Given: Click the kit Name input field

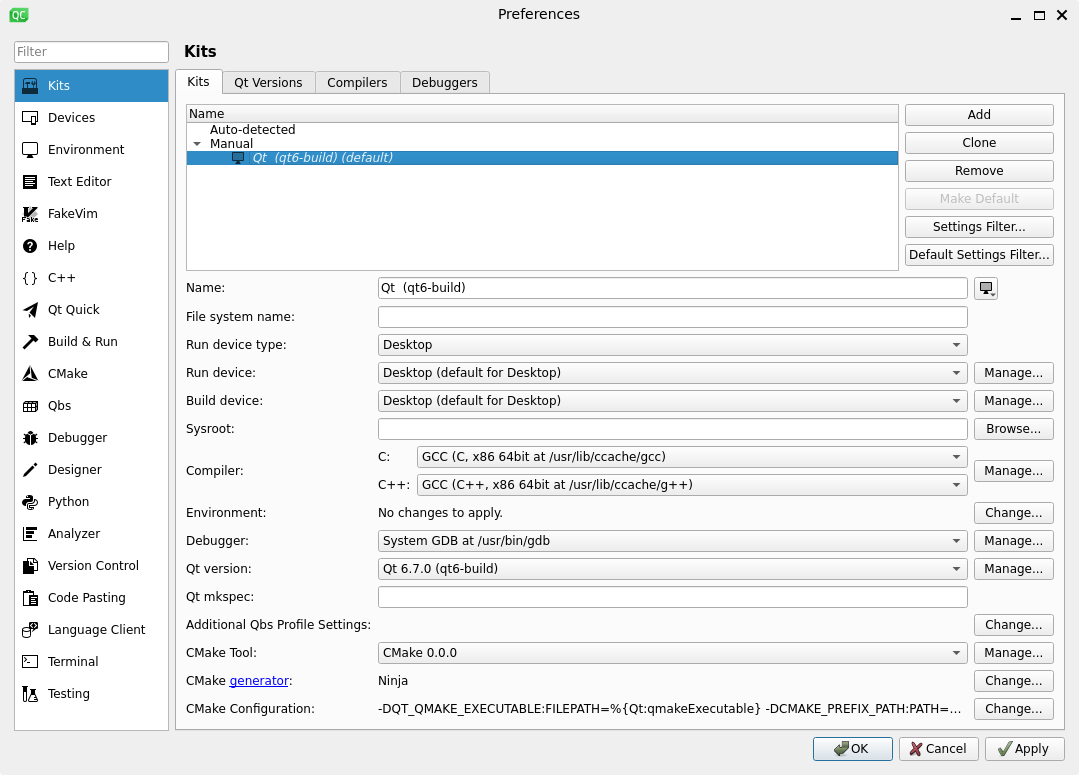Looking at the screenshot, I should pyautogui.click(x=672, y=288).
